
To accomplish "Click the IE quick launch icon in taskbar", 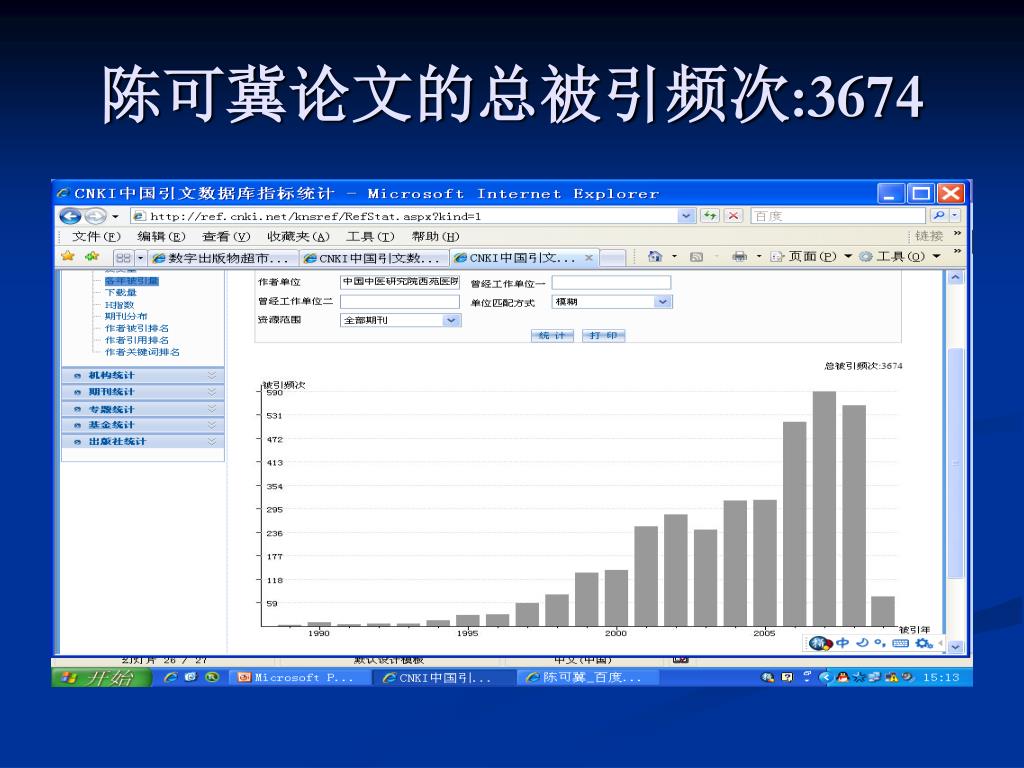I will (x=170, y=678).
